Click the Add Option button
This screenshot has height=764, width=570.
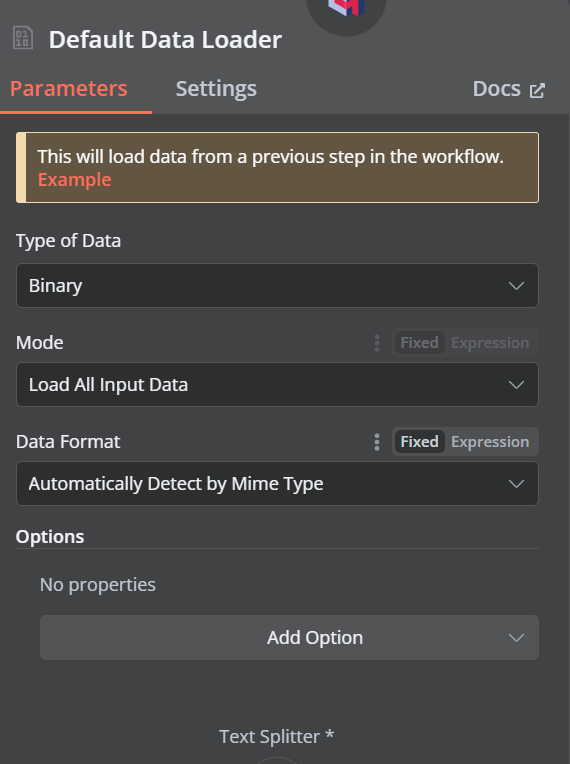(289, 637)
